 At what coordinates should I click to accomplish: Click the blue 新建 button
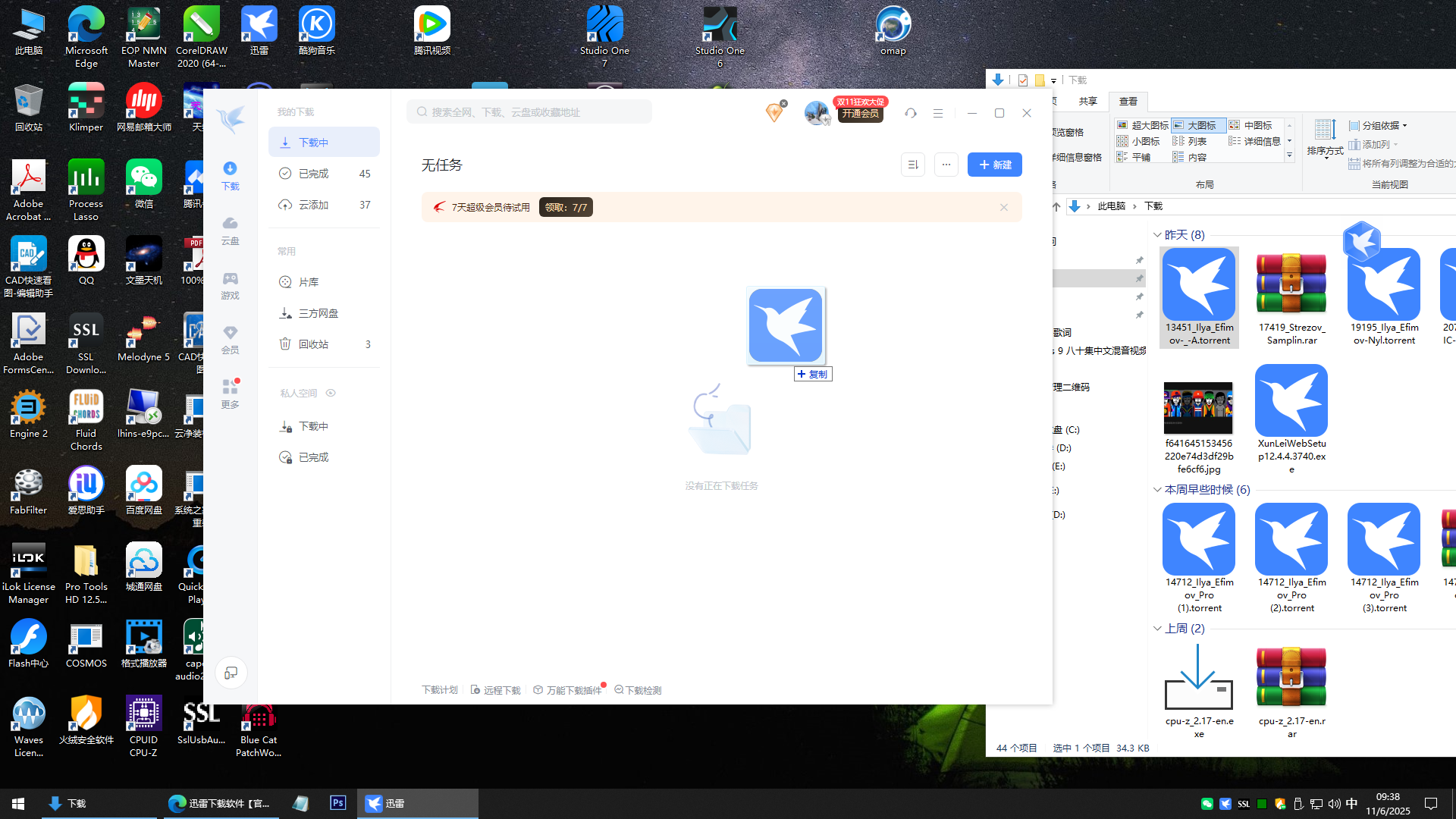994,165
